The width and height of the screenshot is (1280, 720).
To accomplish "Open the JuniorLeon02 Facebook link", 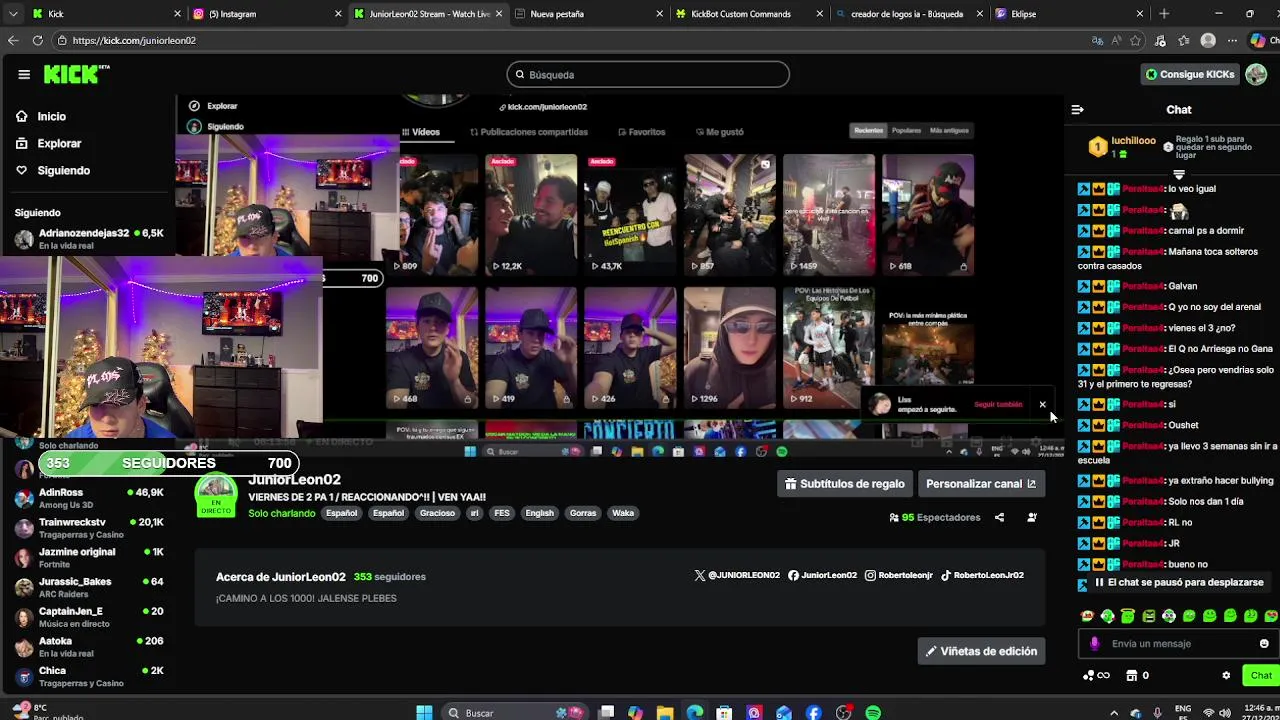I will click(822, 575).
